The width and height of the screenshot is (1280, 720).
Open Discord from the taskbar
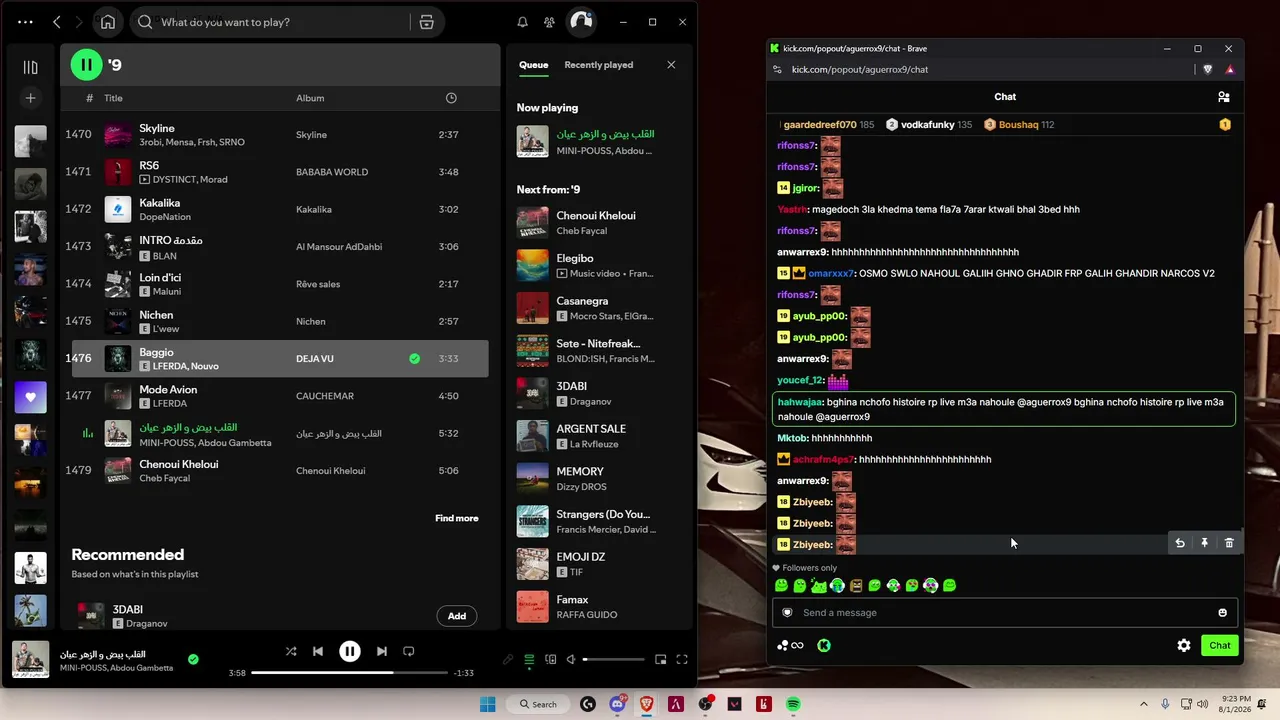617,704
